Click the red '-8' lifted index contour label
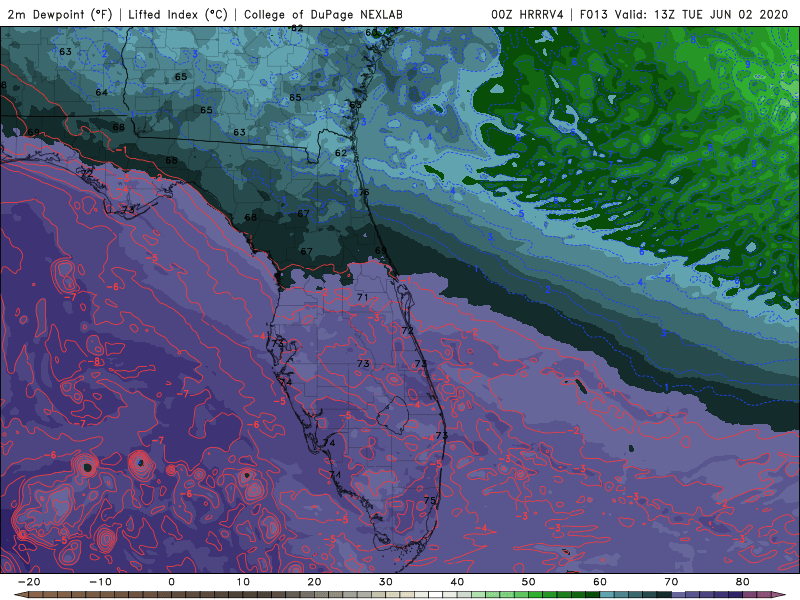Screen dimensions: 800x600 point(95,362)
